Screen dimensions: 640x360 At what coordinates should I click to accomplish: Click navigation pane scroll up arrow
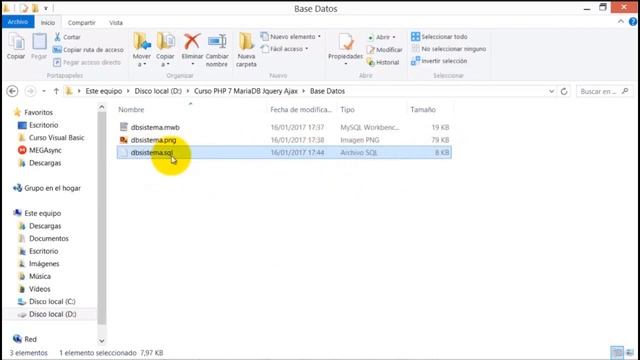[x=102, y=107]
